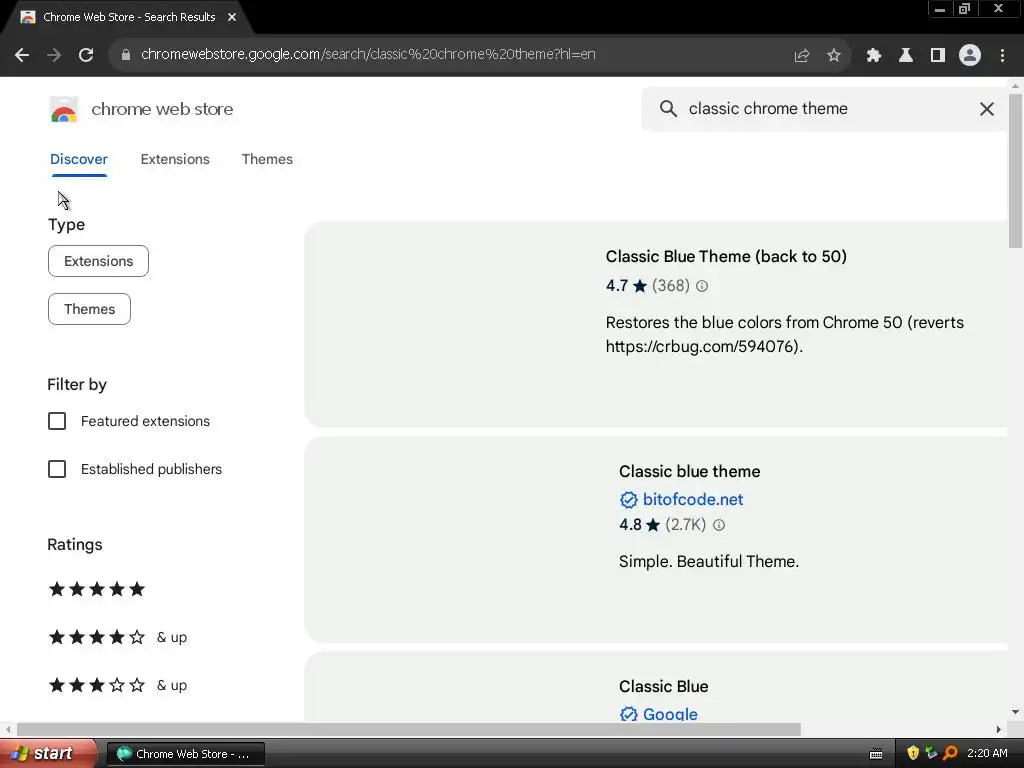Bookmark page with the star icon
Image resolution: width=1024 pixels, height=768 pixels.
(x=834, y=55)
